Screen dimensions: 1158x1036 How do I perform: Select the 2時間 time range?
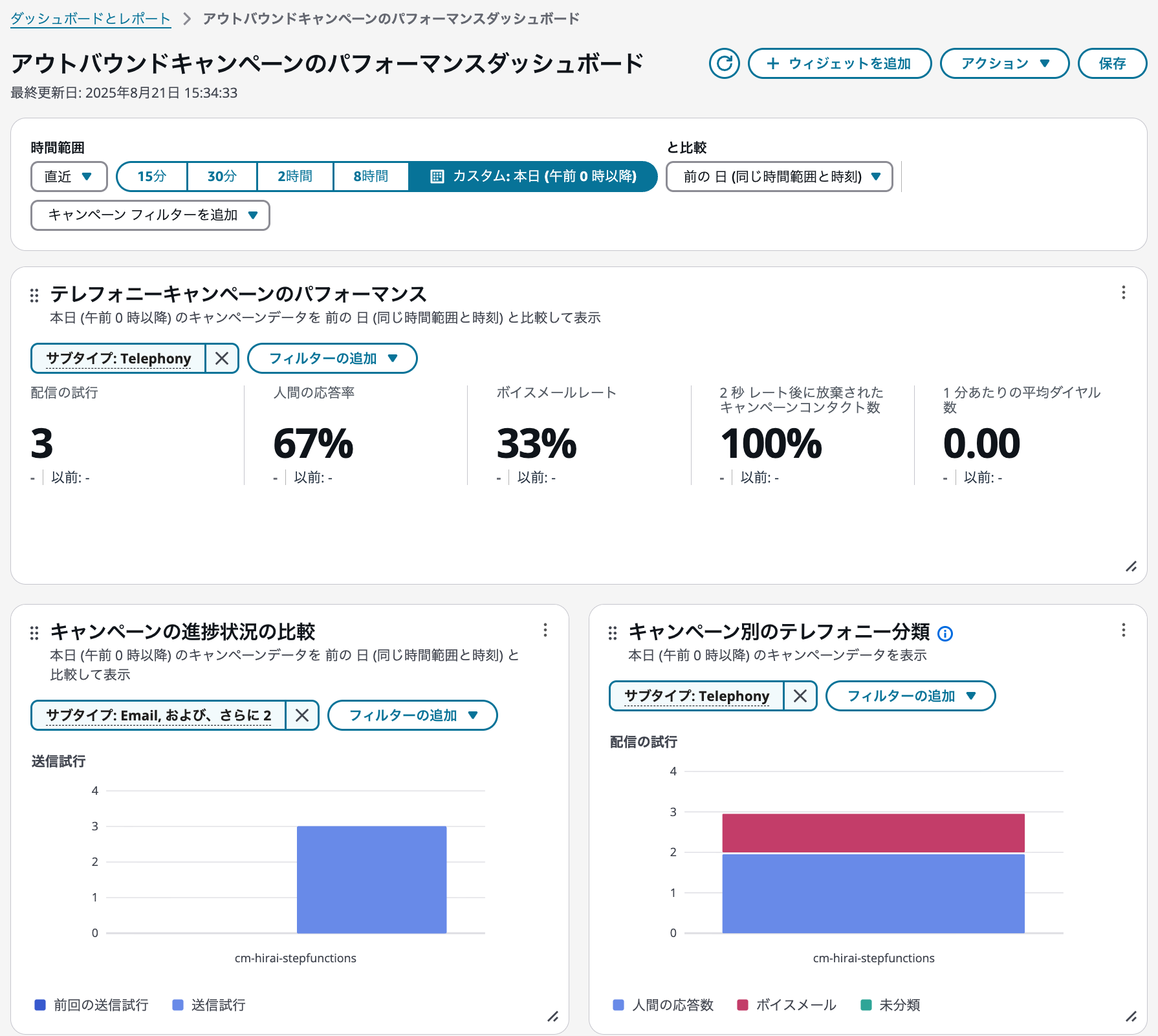point(295,177)
